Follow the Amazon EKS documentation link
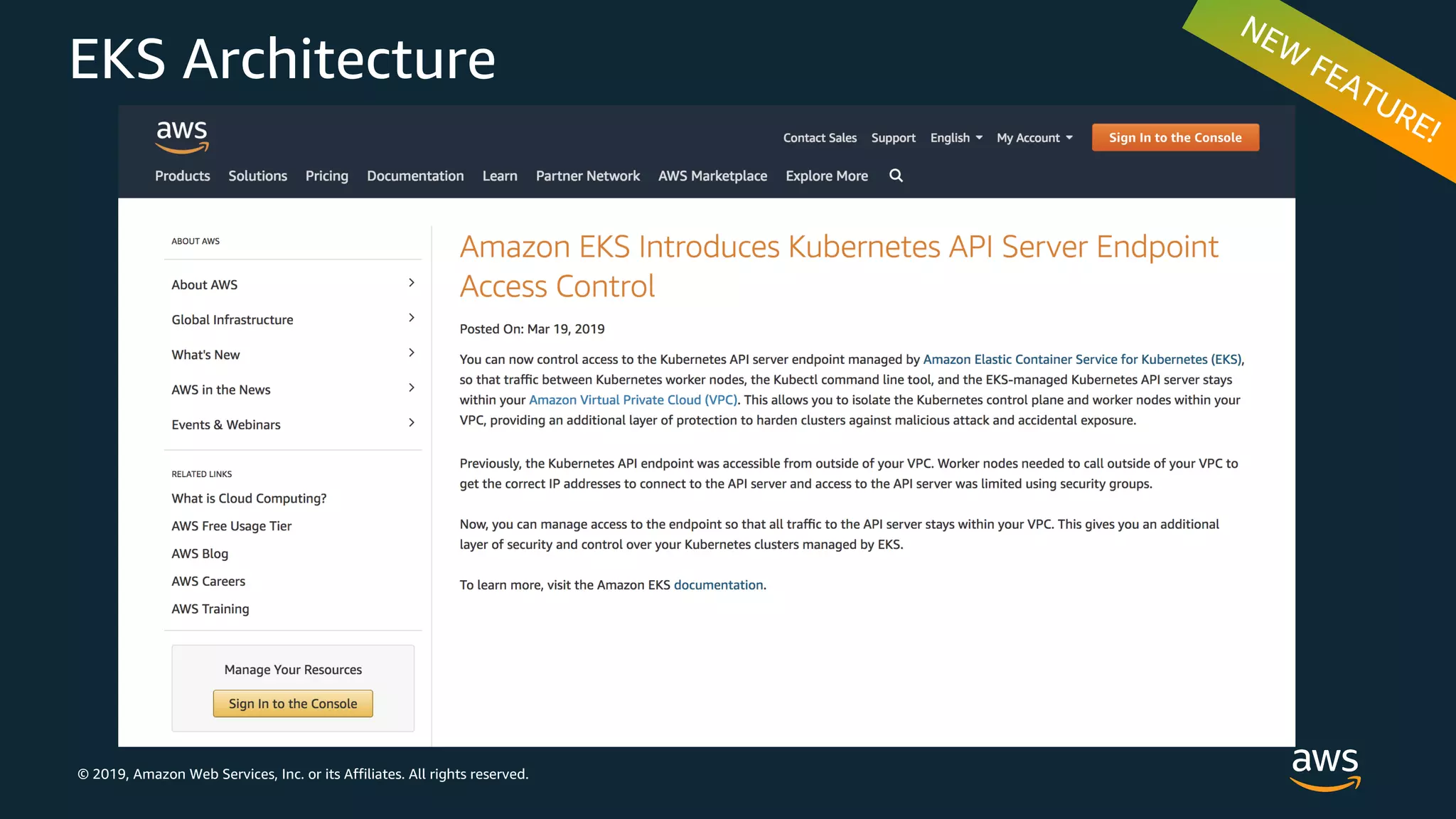The image size is (1456, 819). pyautogui.click(x=718, y=585)
